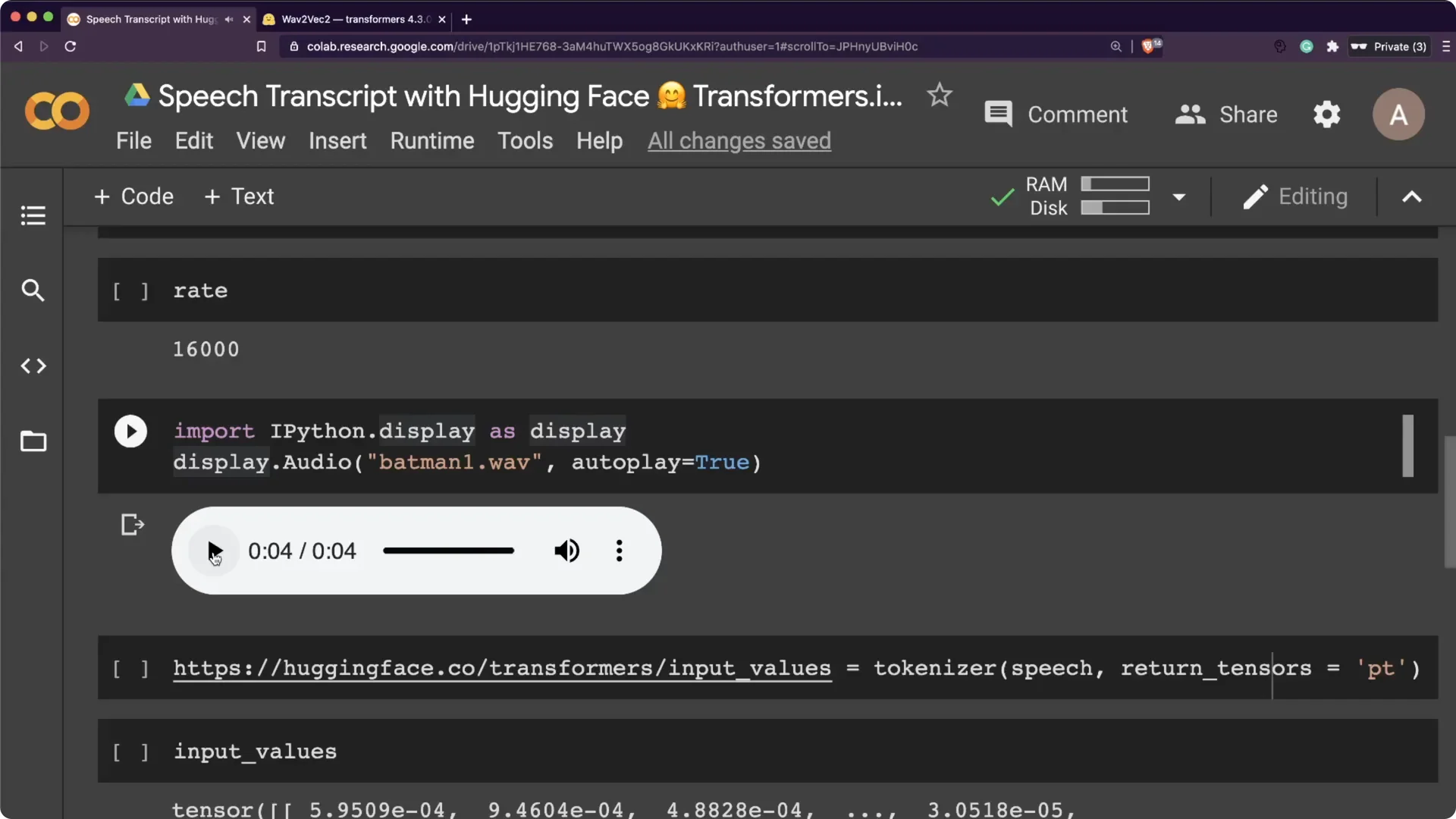Open the code snippets panel
Screen dimensions: 1456x819
pos(33,366)
